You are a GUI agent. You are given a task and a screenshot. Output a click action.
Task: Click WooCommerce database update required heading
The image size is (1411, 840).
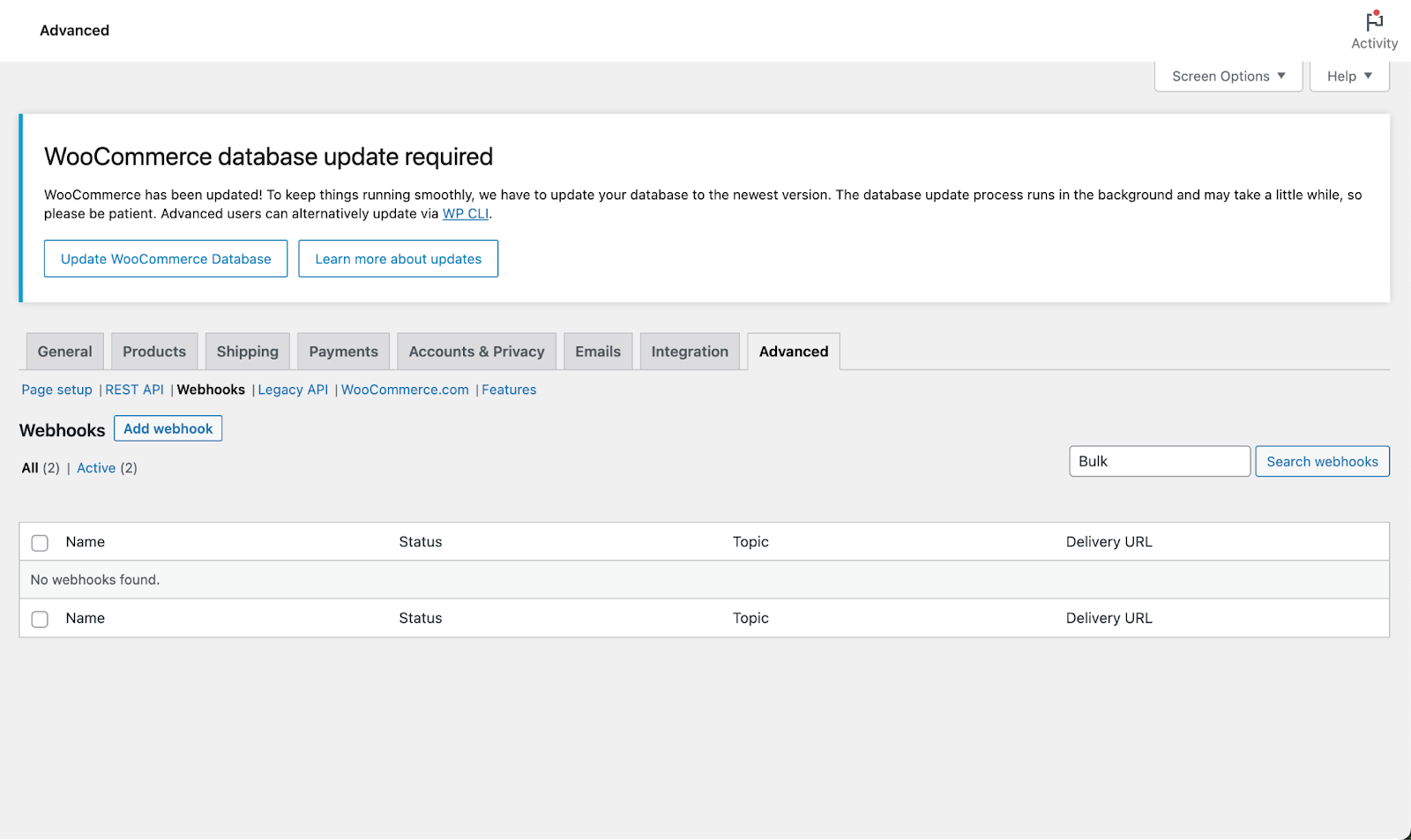click(x=269, y=157)
